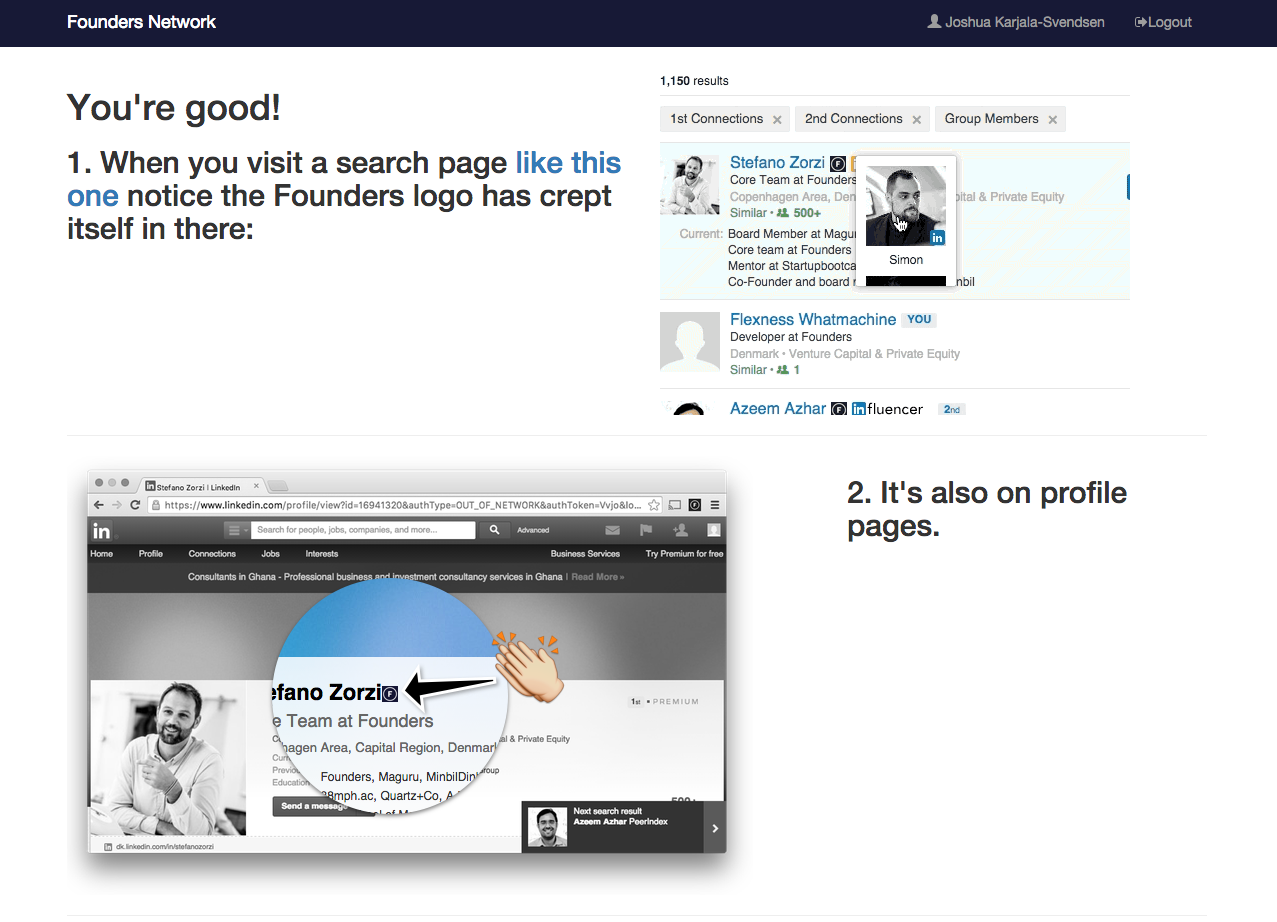1277x922 pixels.
Task: Click the '1,150 results' count text
Action: coord(694,81)
